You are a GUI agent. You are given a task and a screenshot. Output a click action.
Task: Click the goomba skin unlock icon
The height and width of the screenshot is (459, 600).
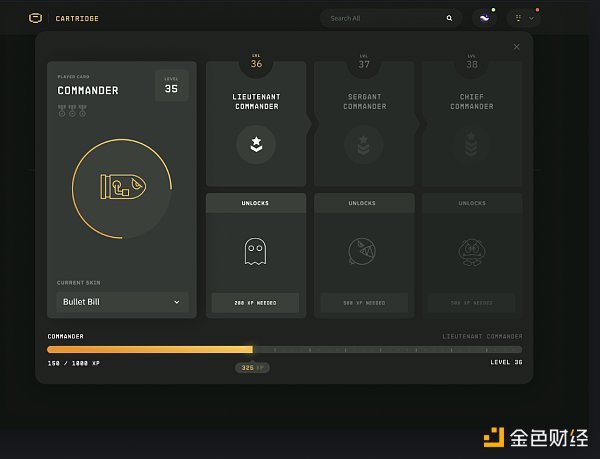tap(471, 251)
